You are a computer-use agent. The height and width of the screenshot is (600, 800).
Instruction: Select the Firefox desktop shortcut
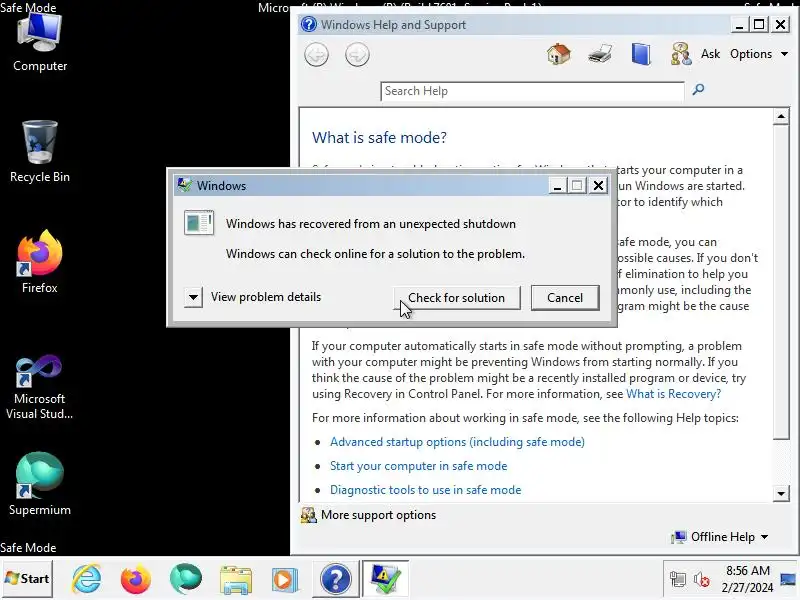(x=40, y=262)
